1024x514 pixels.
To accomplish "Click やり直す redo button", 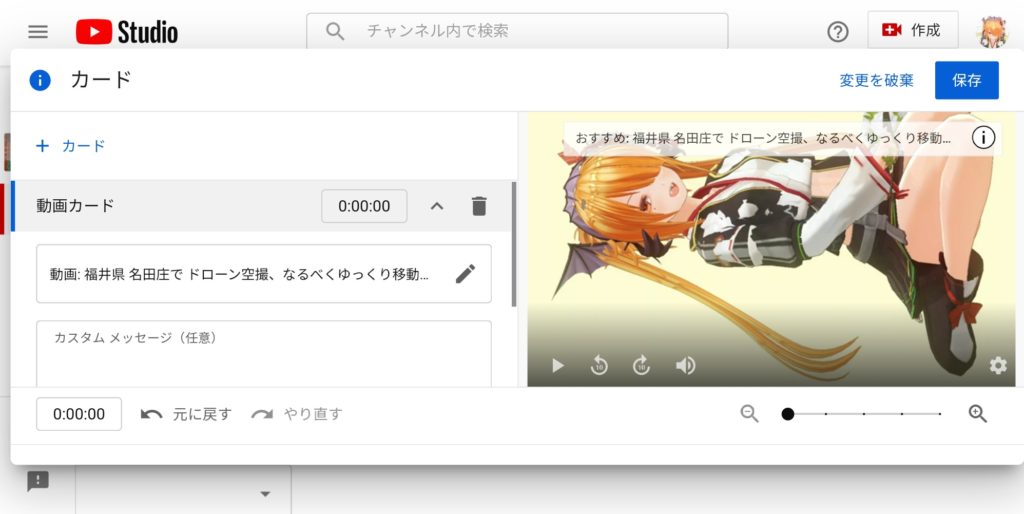I will click(296, 414).
